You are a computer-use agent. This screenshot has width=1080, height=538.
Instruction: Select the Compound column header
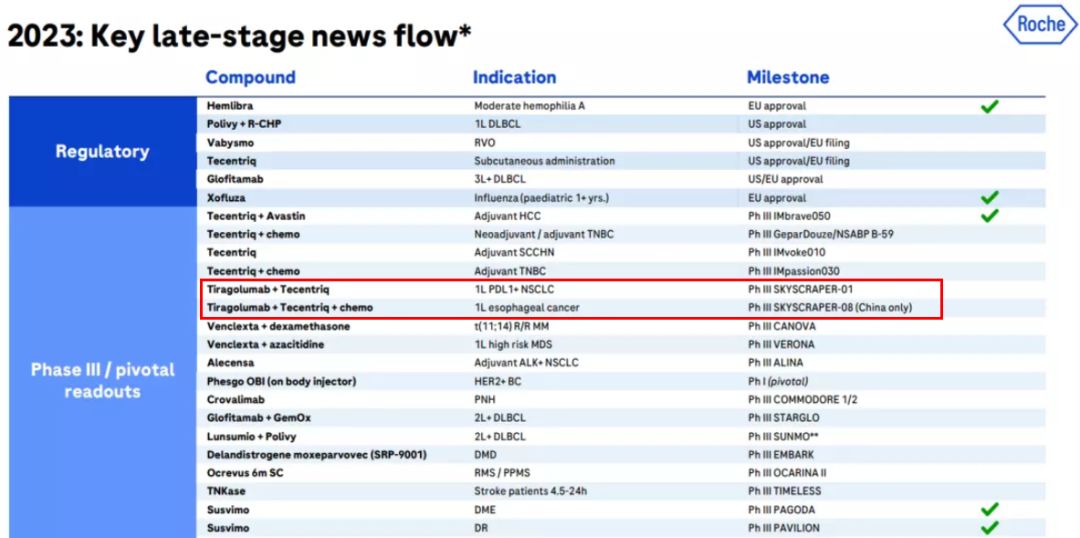(250, 77)
